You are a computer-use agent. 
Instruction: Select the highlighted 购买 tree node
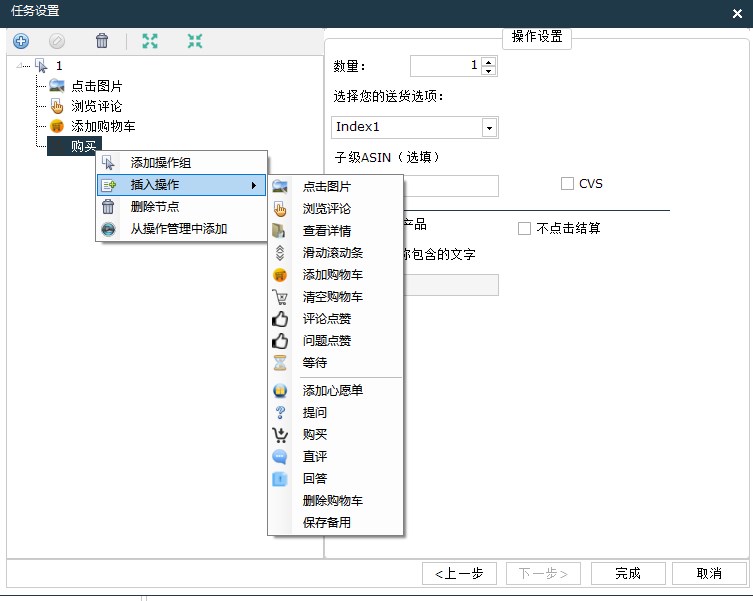coord(74,146)
